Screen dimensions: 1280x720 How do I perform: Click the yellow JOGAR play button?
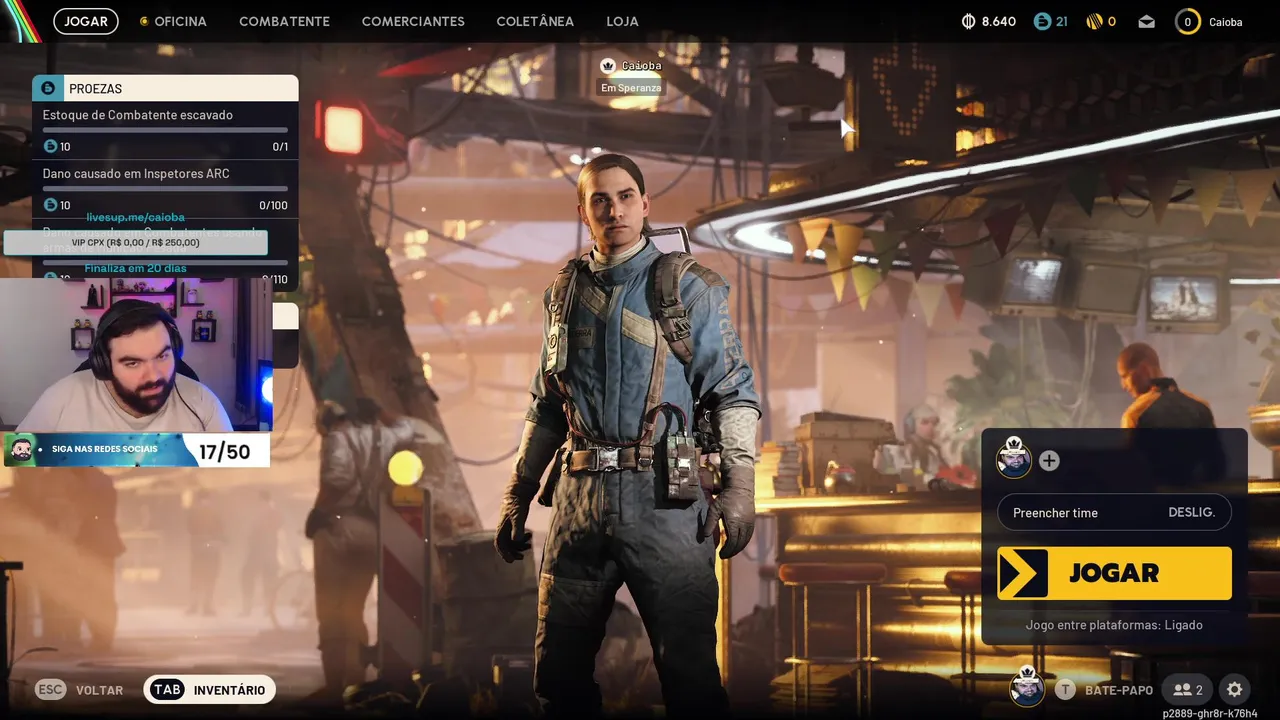tap(1114, 573)
